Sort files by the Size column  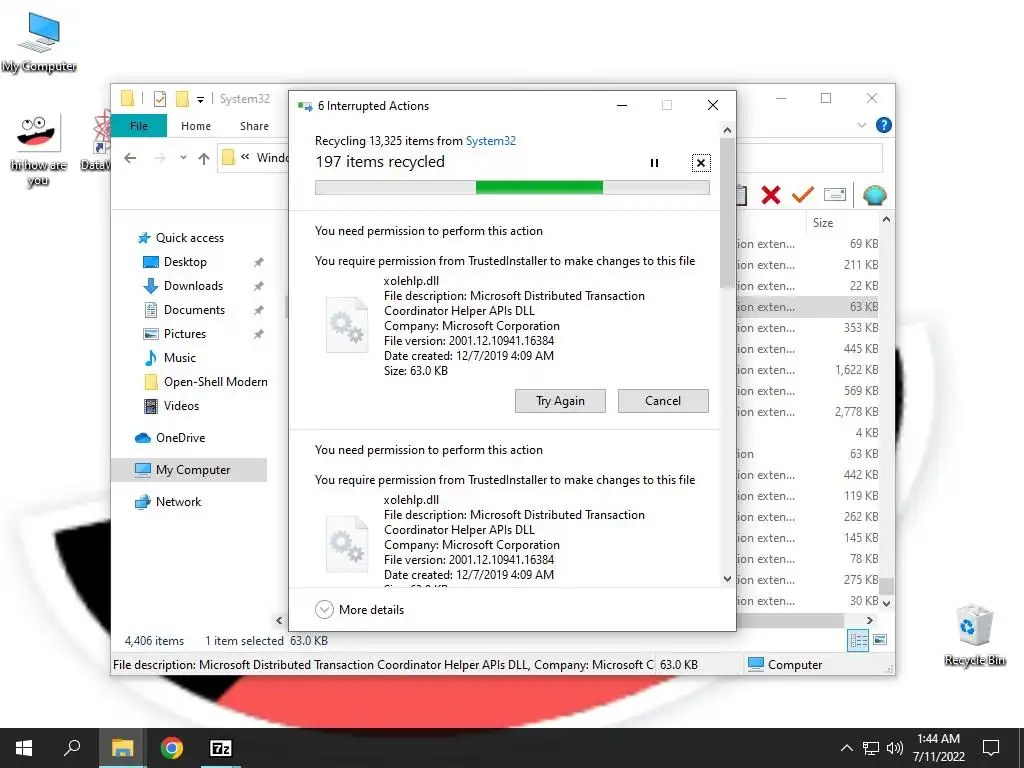coord(823,223)
